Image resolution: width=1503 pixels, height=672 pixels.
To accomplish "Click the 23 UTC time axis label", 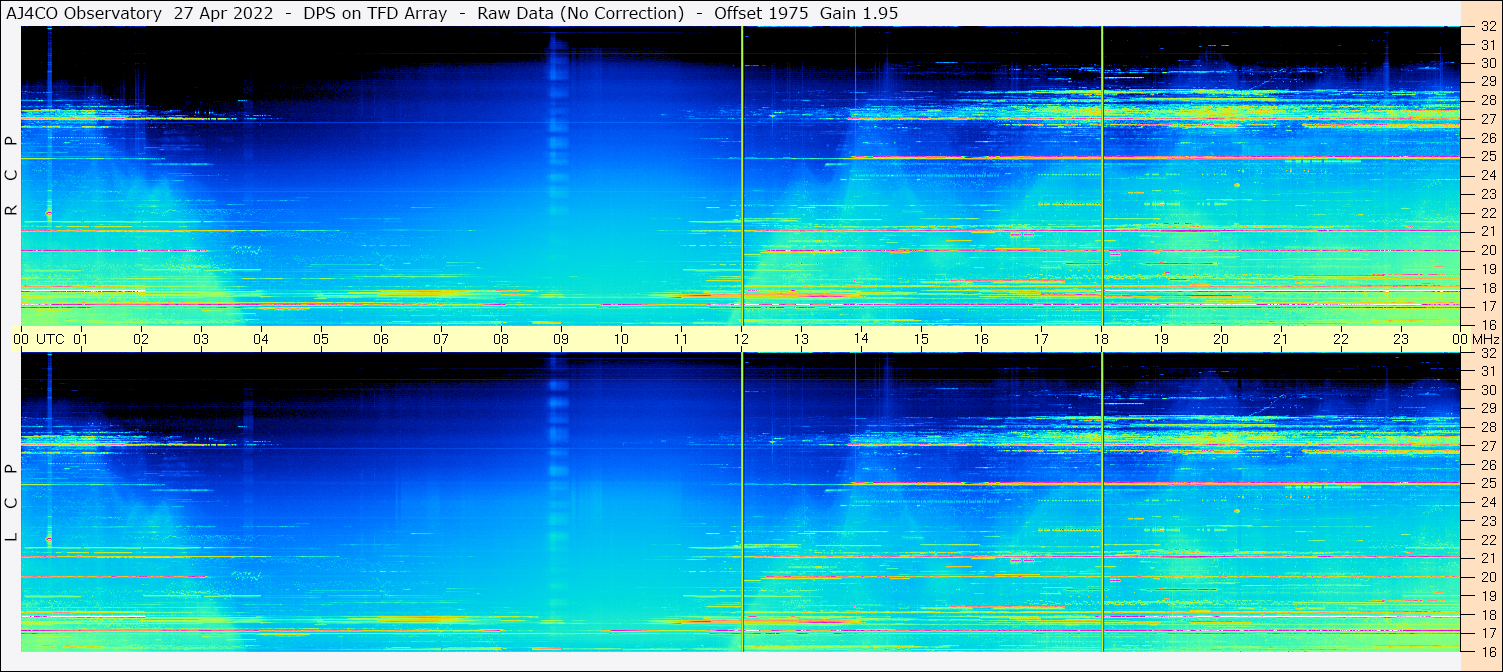I will pos(1401,339).
